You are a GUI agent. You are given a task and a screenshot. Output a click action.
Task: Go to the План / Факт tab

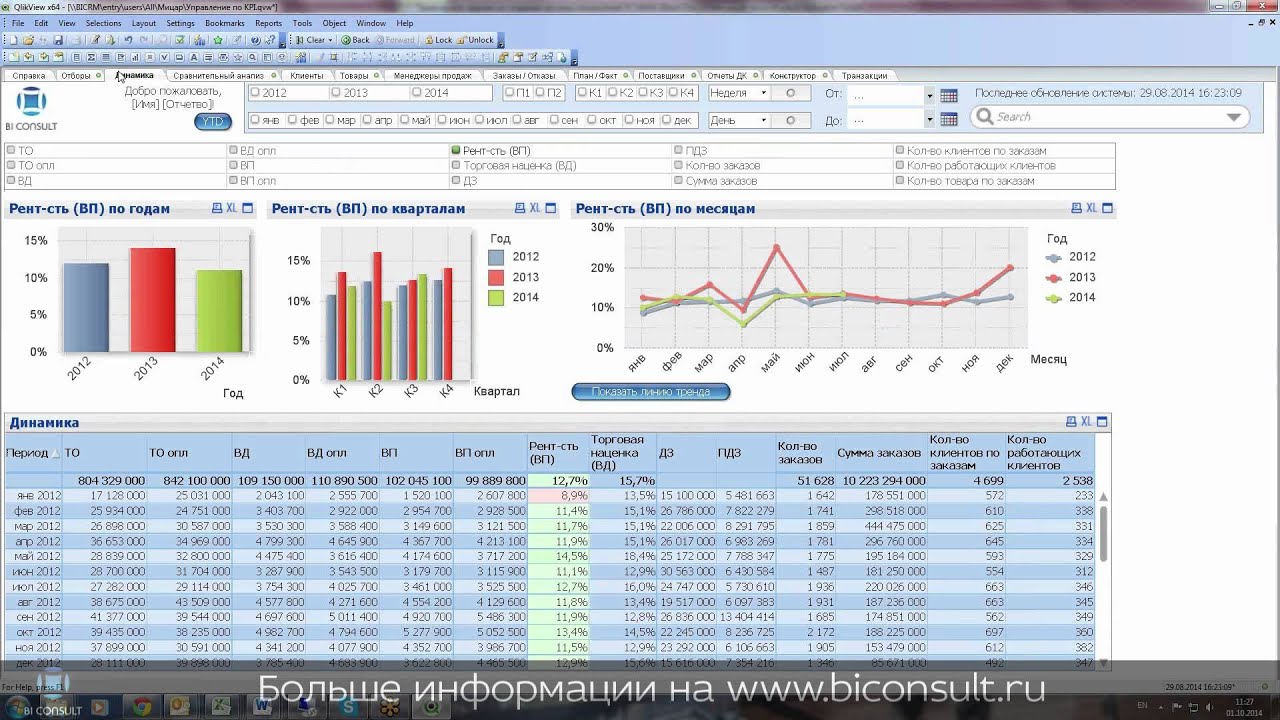595,75
